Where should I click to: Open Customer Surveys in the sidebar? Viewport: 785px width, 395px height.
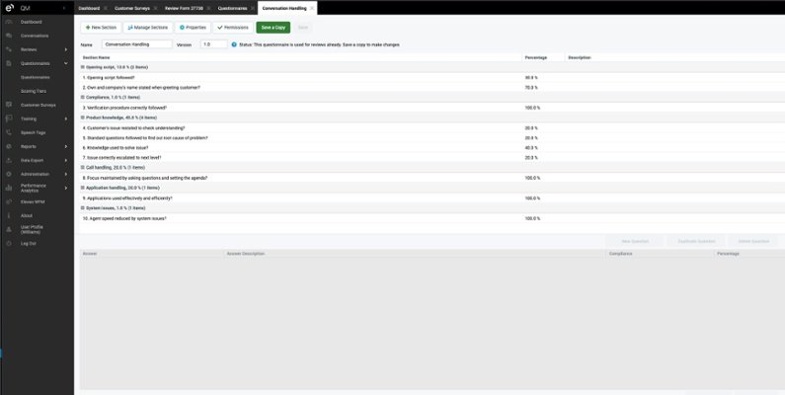click(x=38, y=105)
